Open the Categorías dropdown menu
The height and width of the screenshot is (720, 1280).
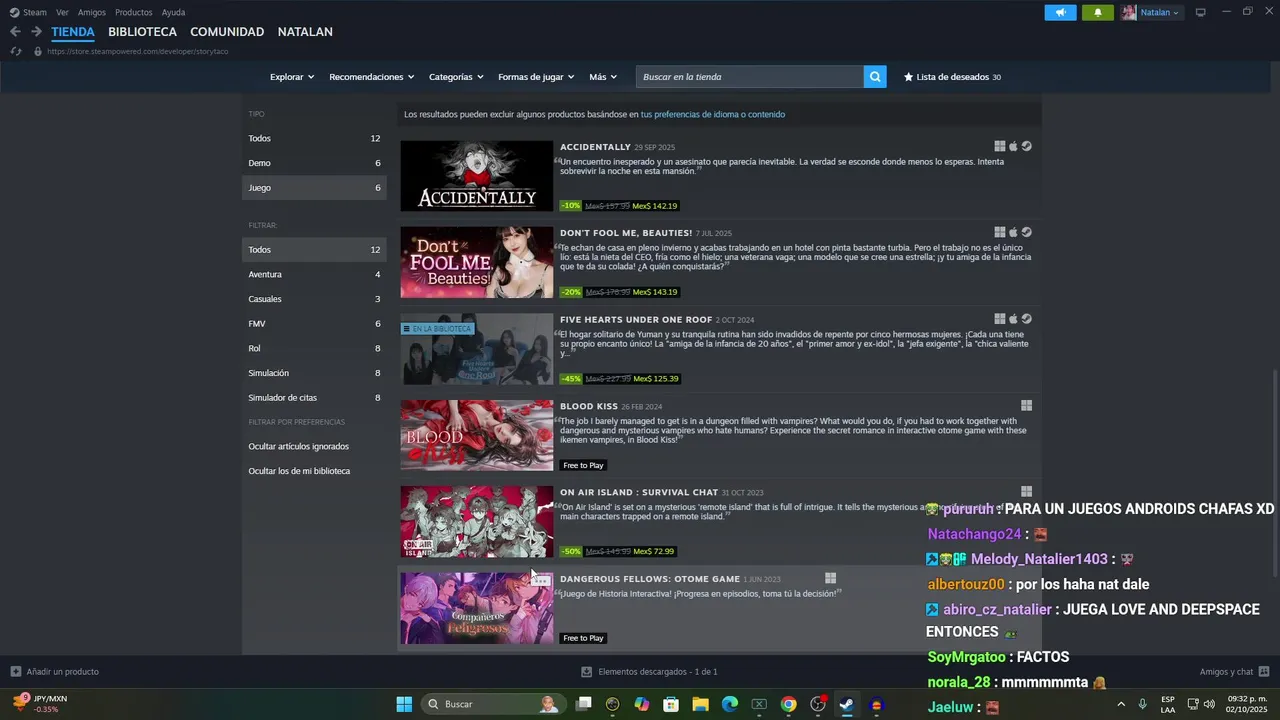[456, 77]
